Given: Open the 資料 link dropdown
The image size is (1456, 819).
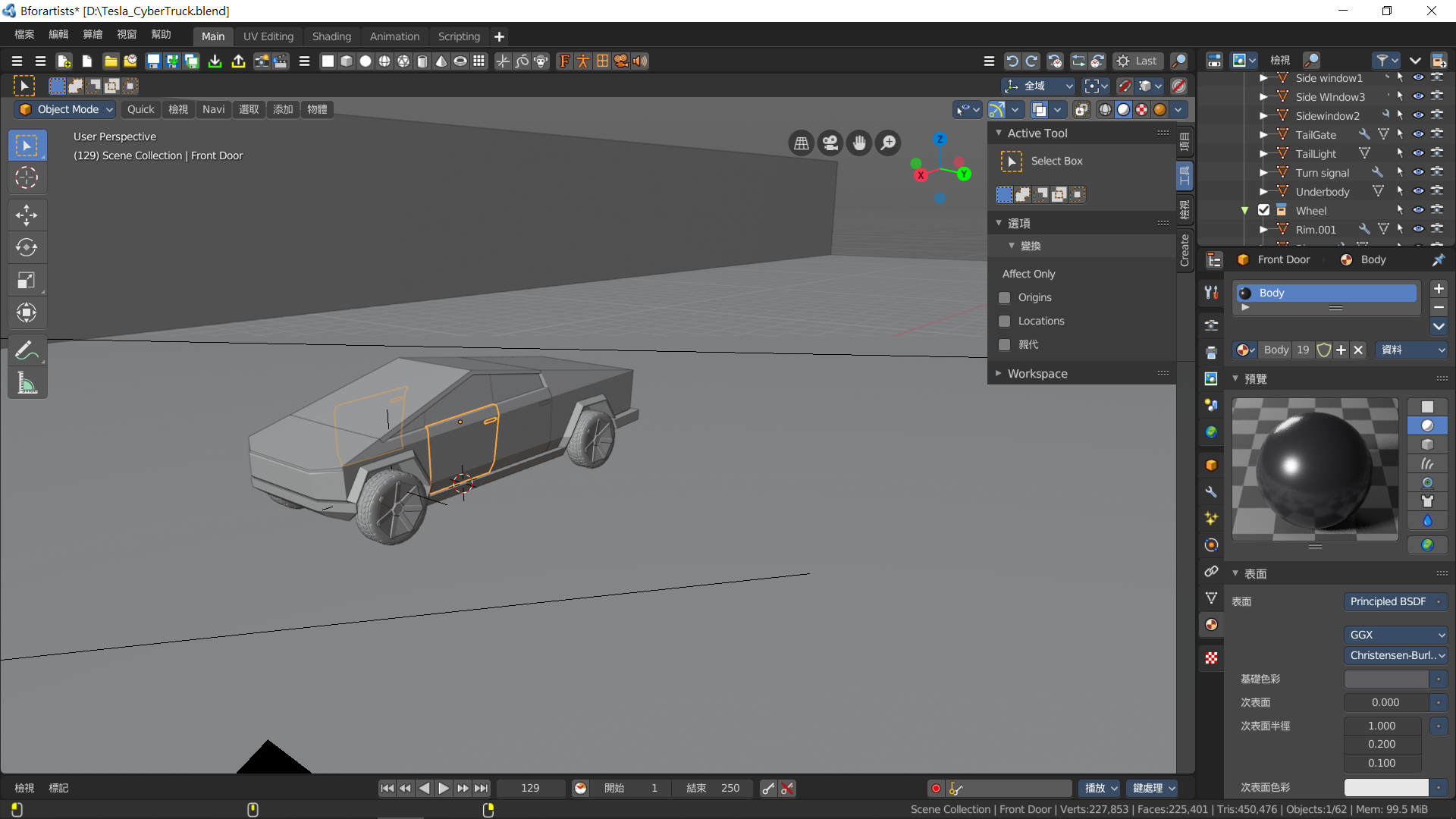Looking at the screenshot, I should [x=1412, y=350].
